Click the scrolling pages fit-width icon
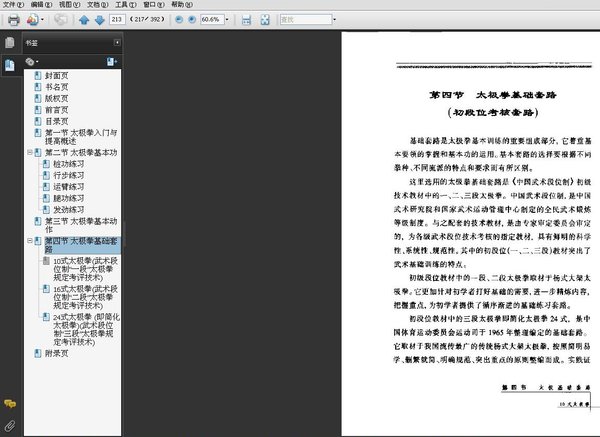The image size is (600, 437). 246,20
